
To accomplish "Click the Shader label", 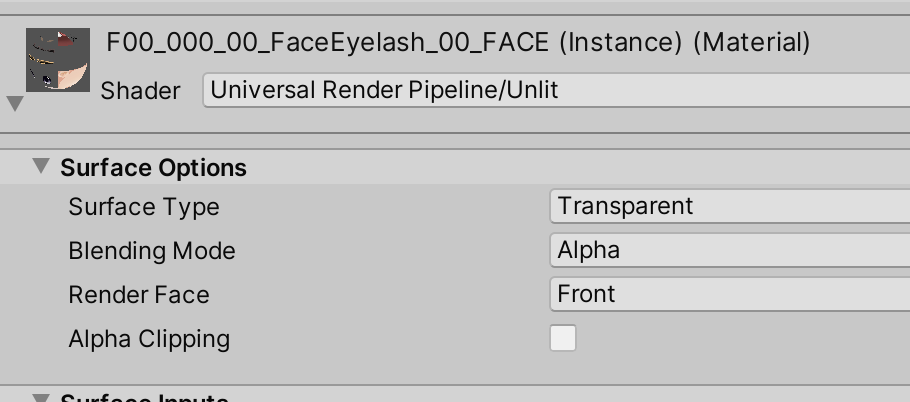I will click(x=140, y=91).
